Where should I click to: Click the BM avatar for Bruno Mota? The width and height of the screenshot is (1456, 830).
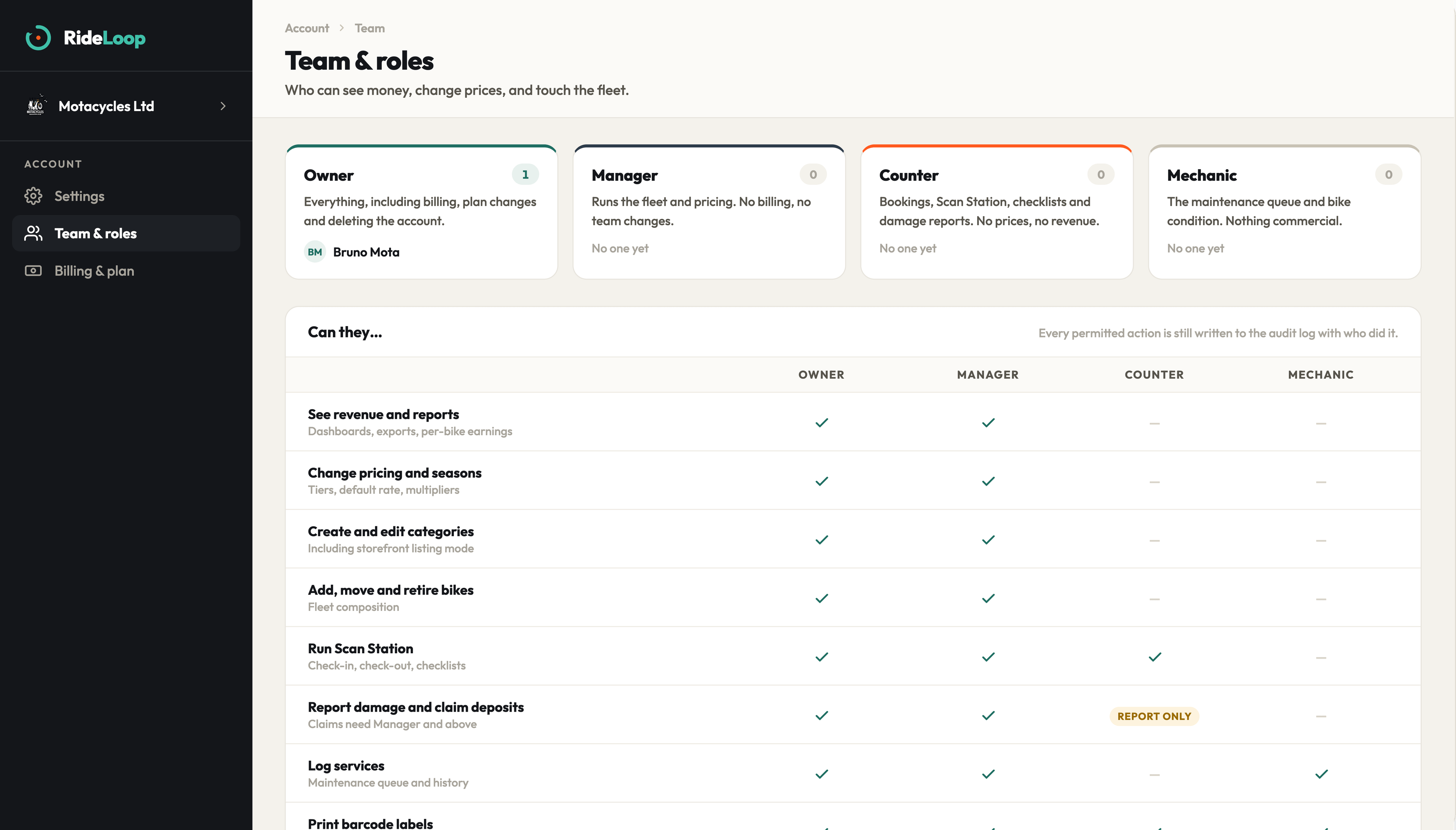pos(315,252)
